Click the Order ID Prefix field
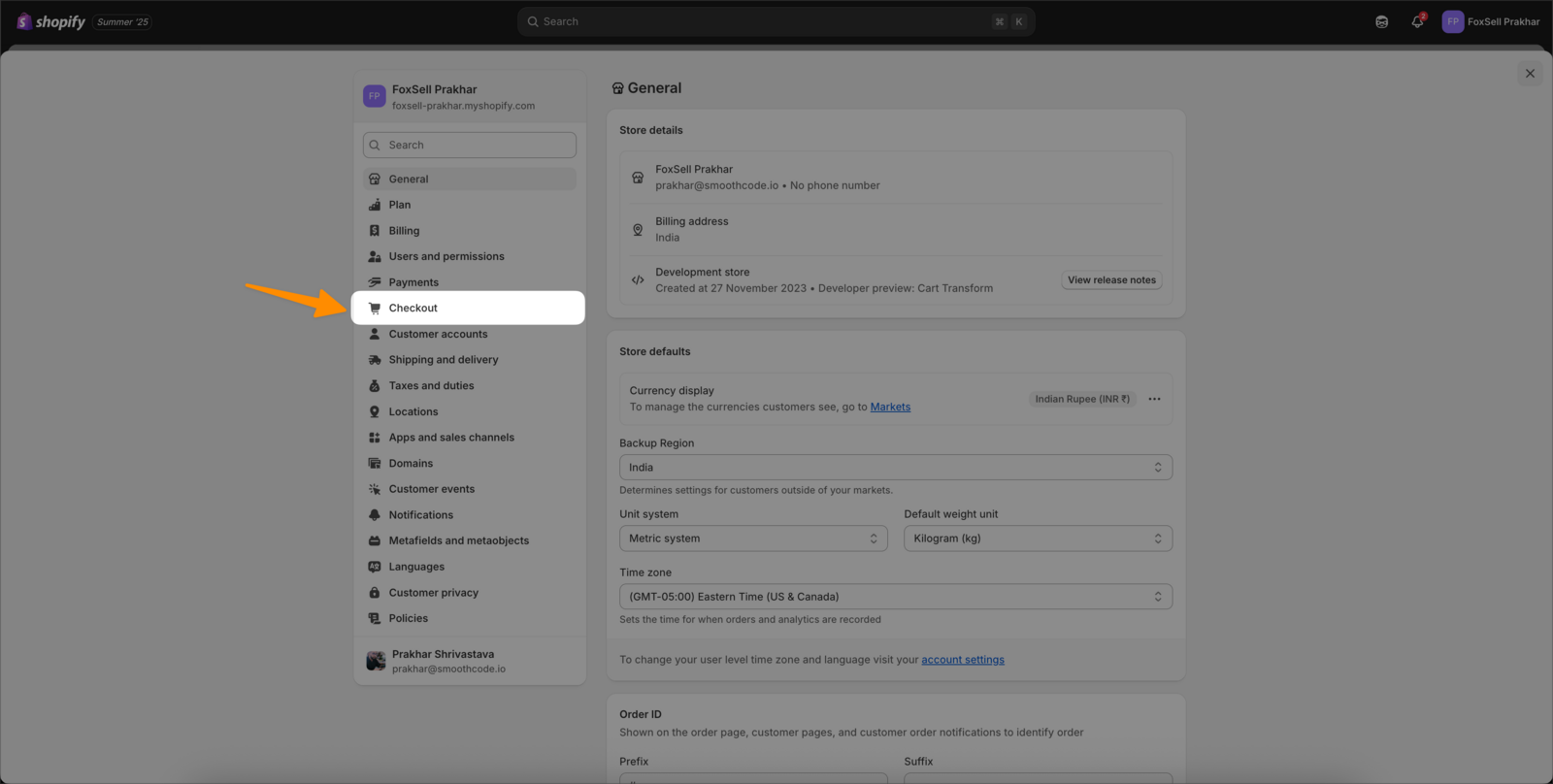This screenshot has height=784, width=1553. click(x=753, y=778)
